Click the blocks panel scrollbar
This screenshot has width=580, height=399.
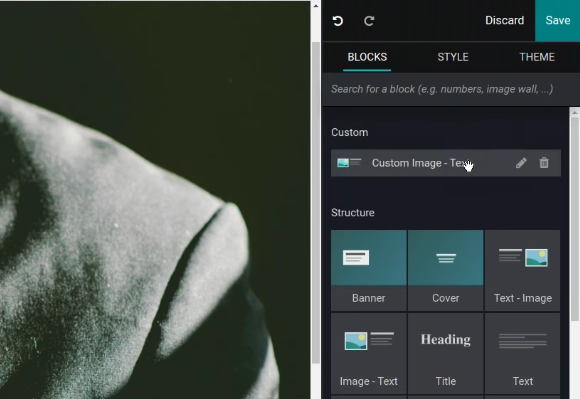pos(575,220)
